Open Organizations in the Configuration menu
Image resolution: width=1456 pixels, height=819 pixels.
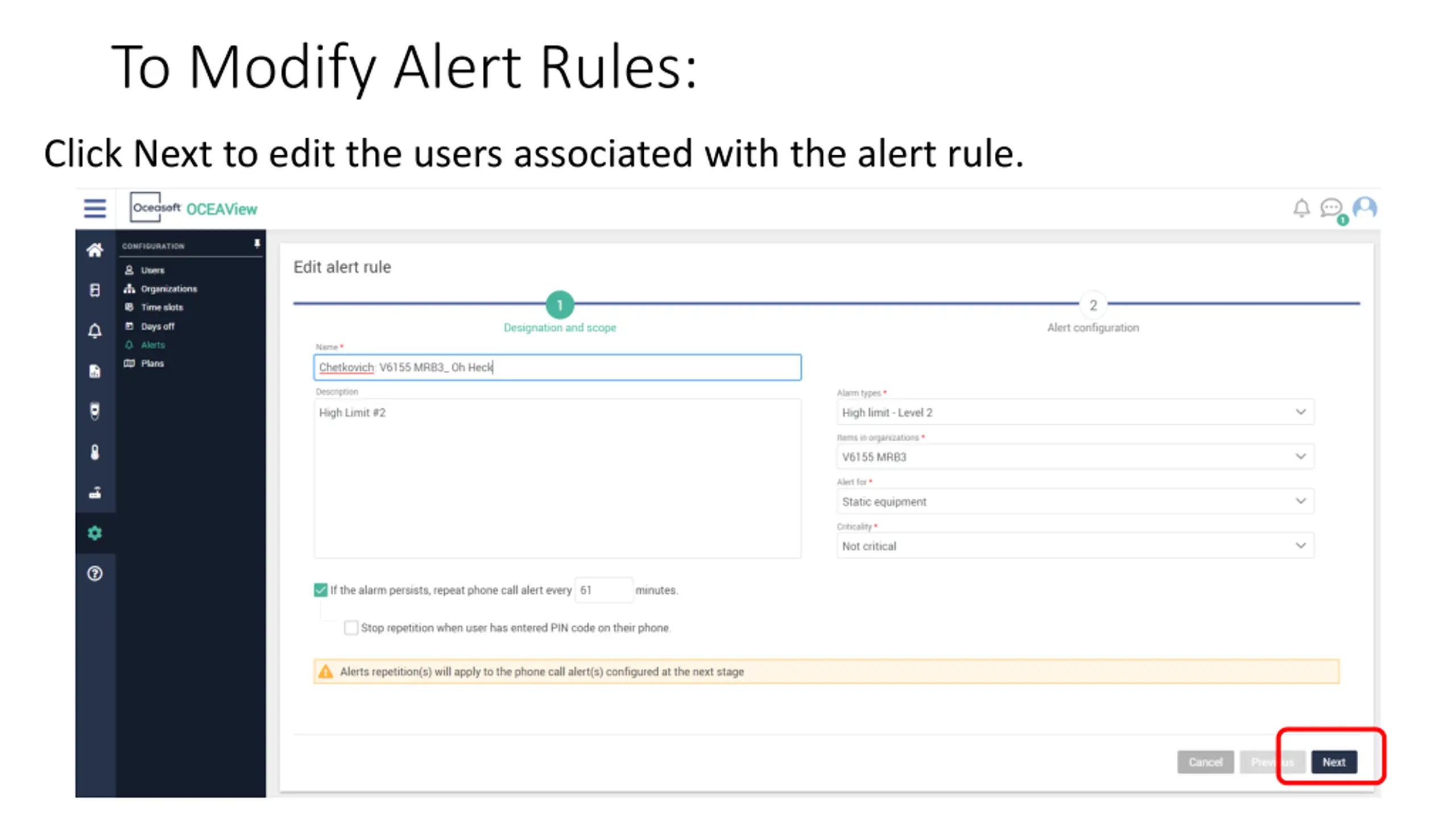point(160,289)
